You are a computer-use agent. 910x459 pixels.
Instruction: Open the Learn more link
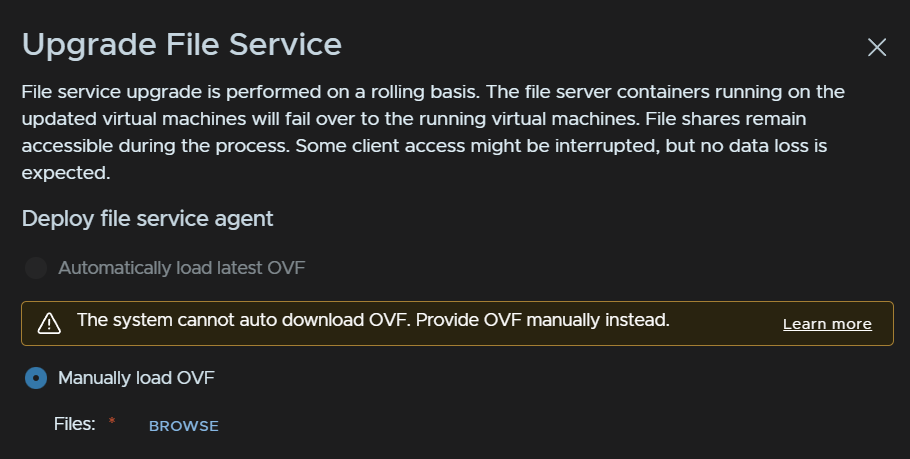tap(827, 324)
